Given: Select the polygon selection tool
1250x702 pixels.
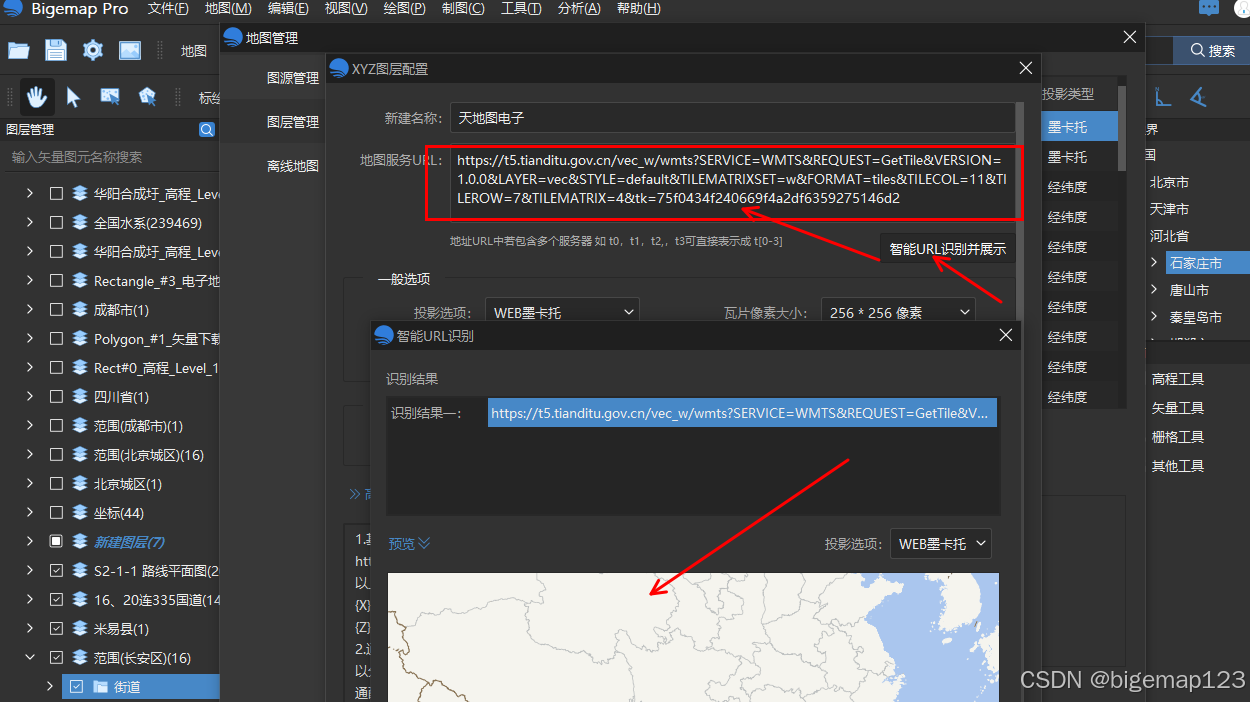Looking at the screenshot, I should (x=148, y=97).
